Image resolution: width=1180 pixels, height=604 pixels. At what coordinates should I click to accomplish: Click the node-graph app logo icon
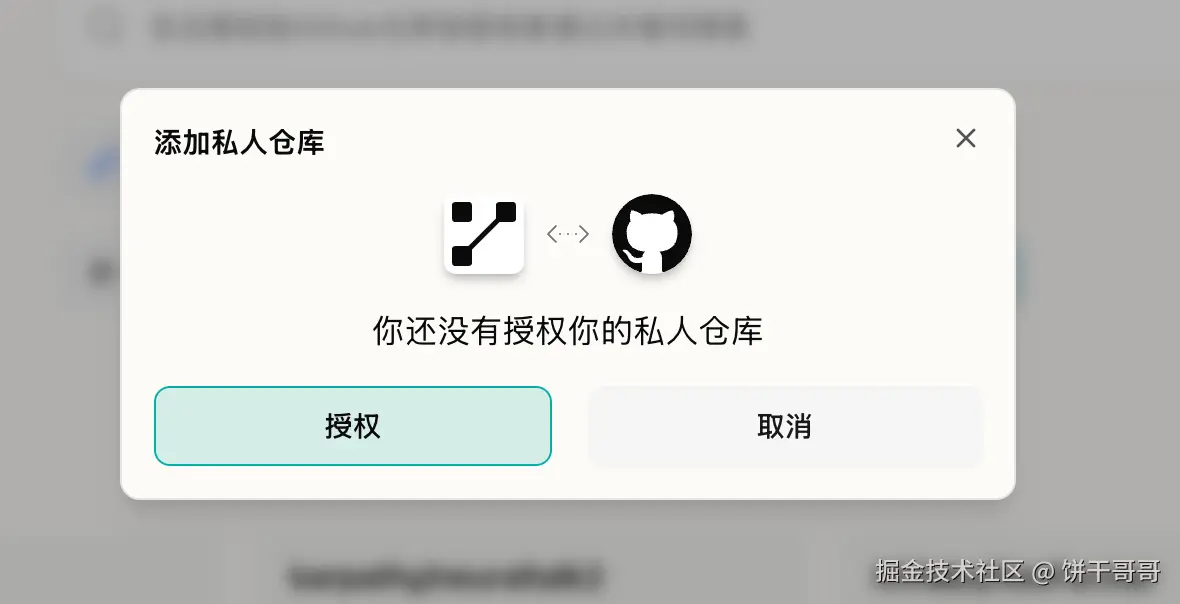[484, 234]
